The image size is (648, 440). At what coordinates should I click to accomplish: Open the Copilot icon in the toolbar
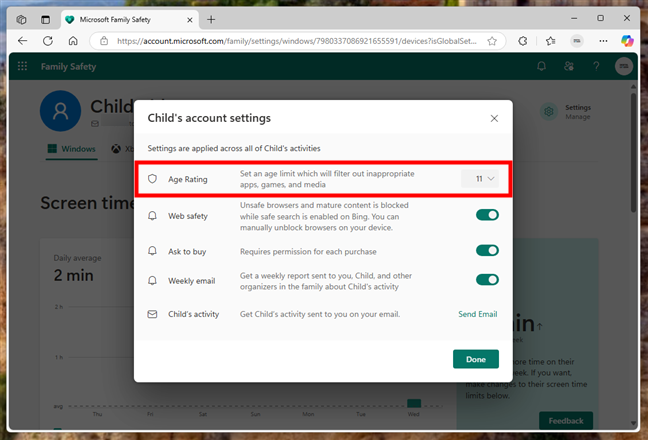pos(627,41)
